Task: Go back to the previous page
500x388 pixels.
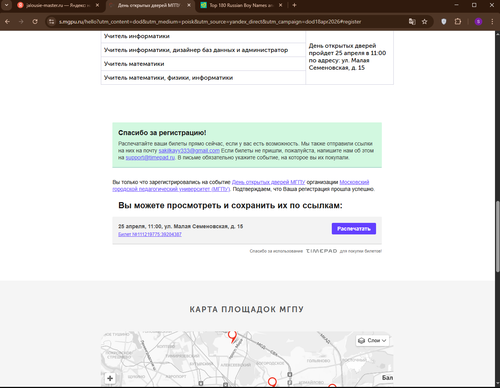Action: [x=7, y=22]
